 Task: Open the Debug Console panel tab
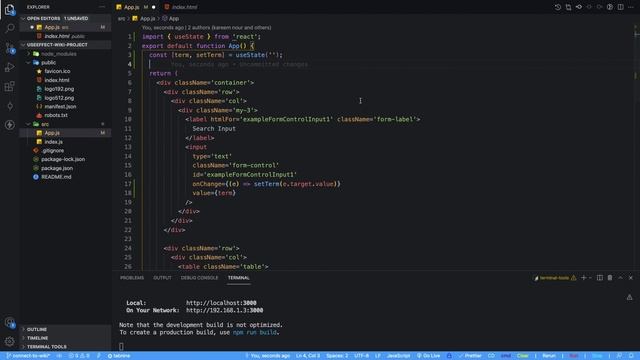pos(199,278)
